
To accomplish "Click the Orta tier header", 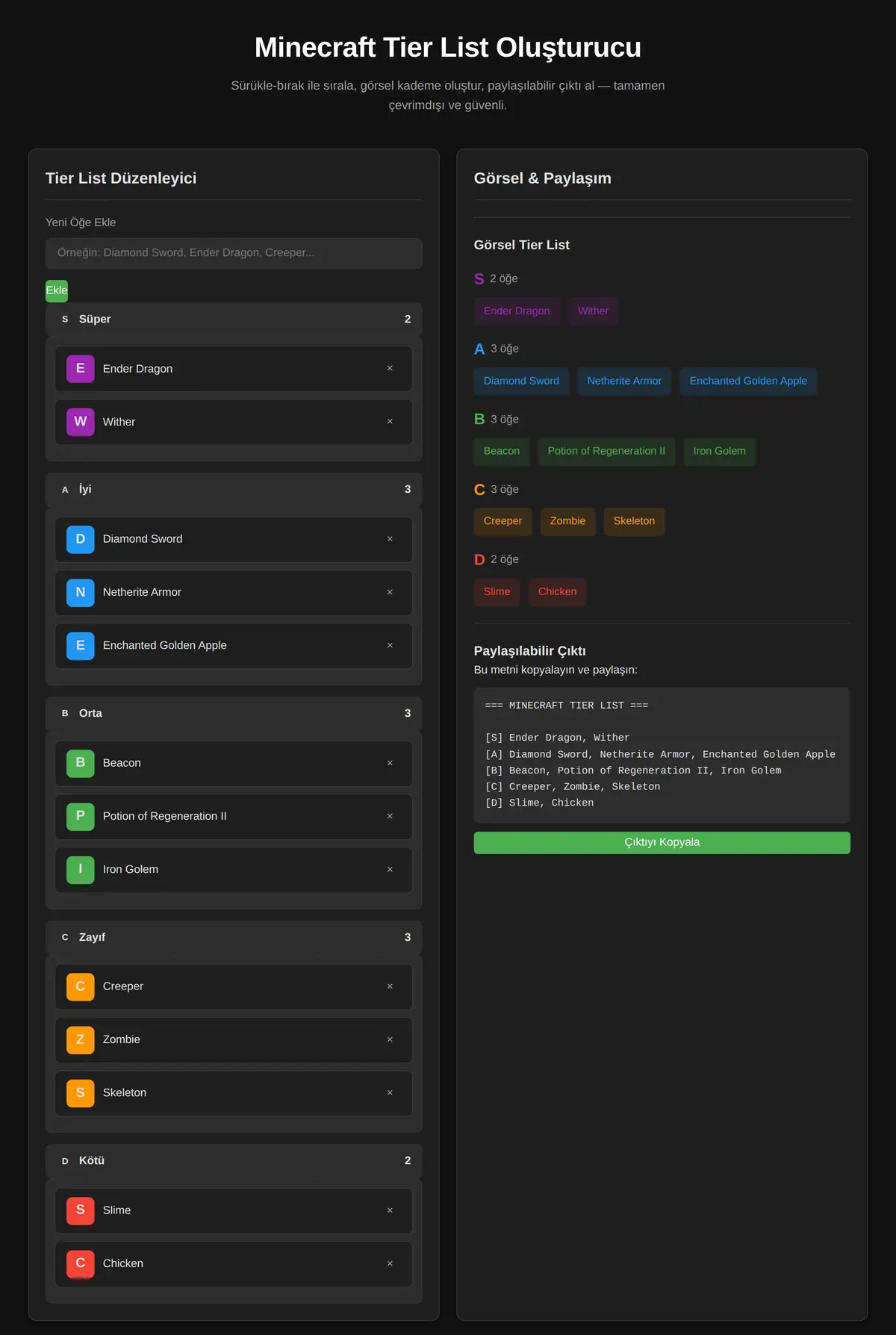I will pos(234,713).
